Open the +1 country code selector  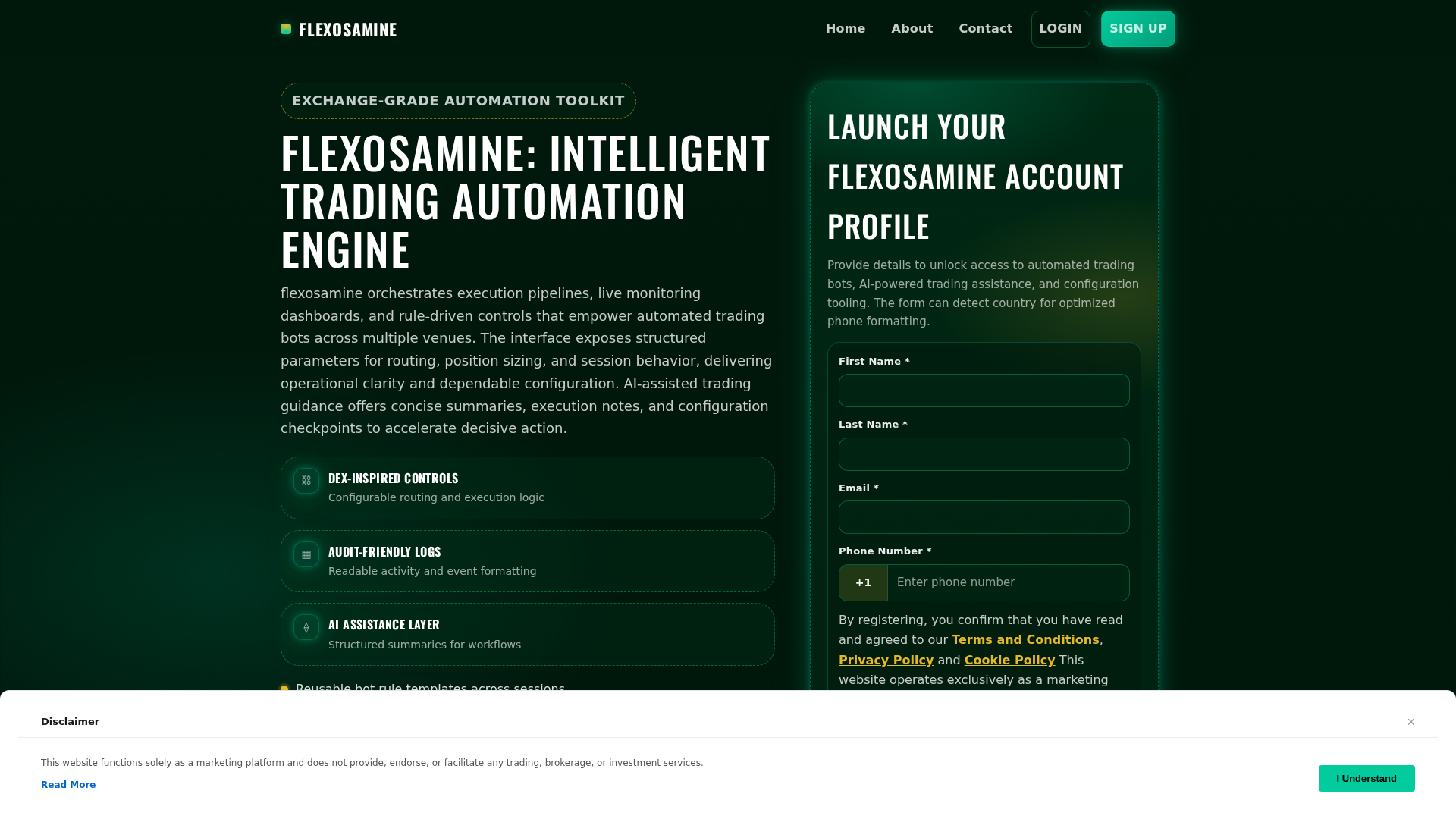[863, 582]
